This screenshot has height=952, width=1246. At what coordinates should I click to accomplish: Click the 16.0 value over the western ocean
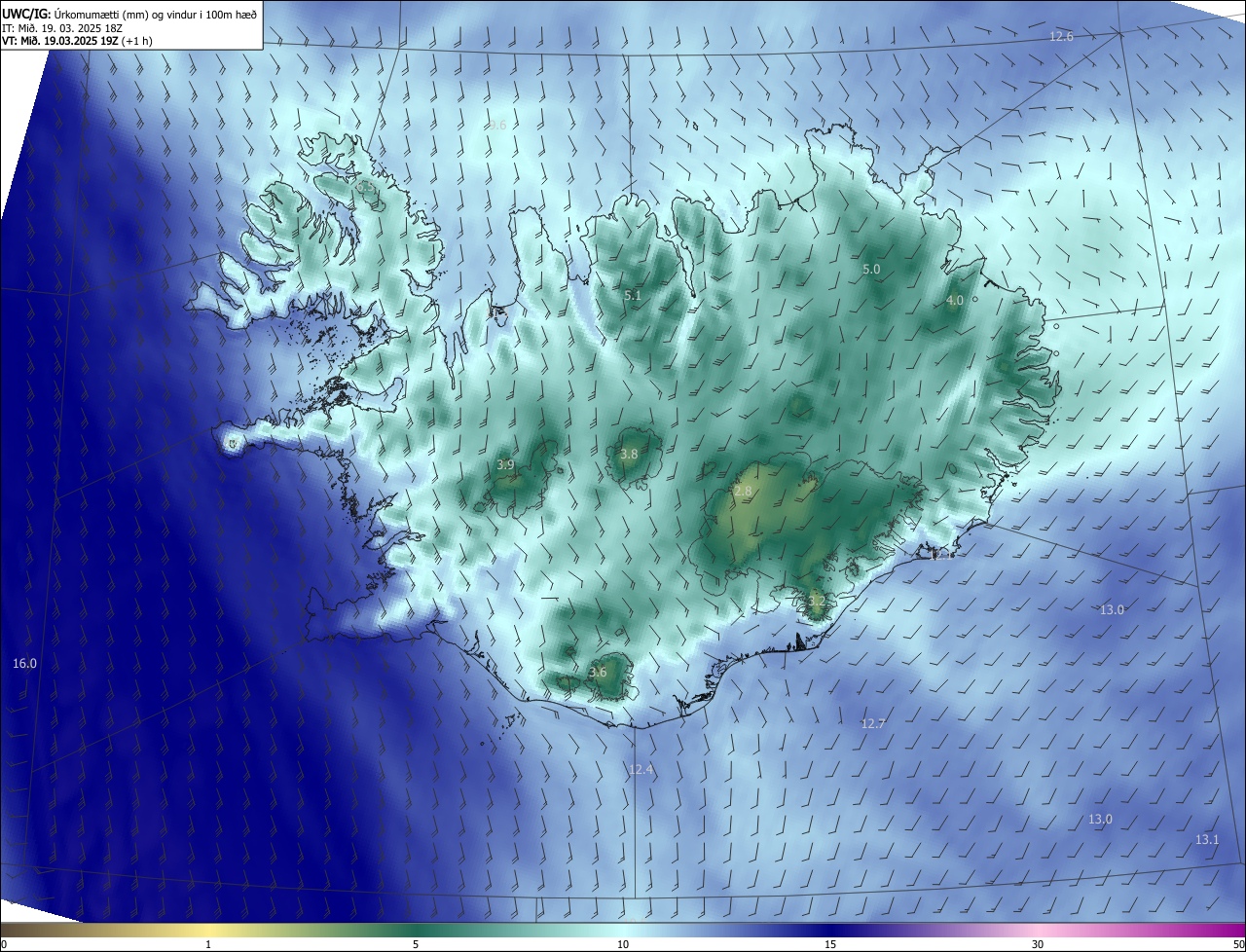click(x=24, y=663)
